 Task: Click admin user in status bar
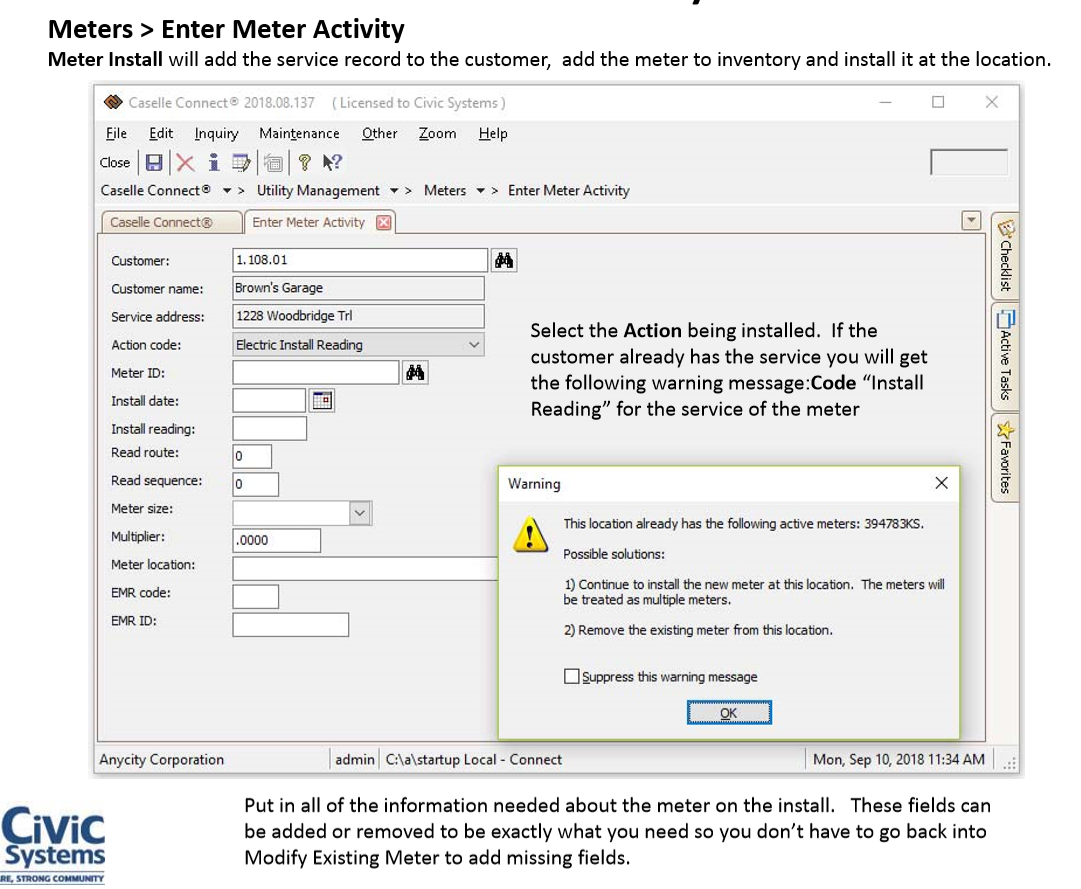(x=354, y=759)
